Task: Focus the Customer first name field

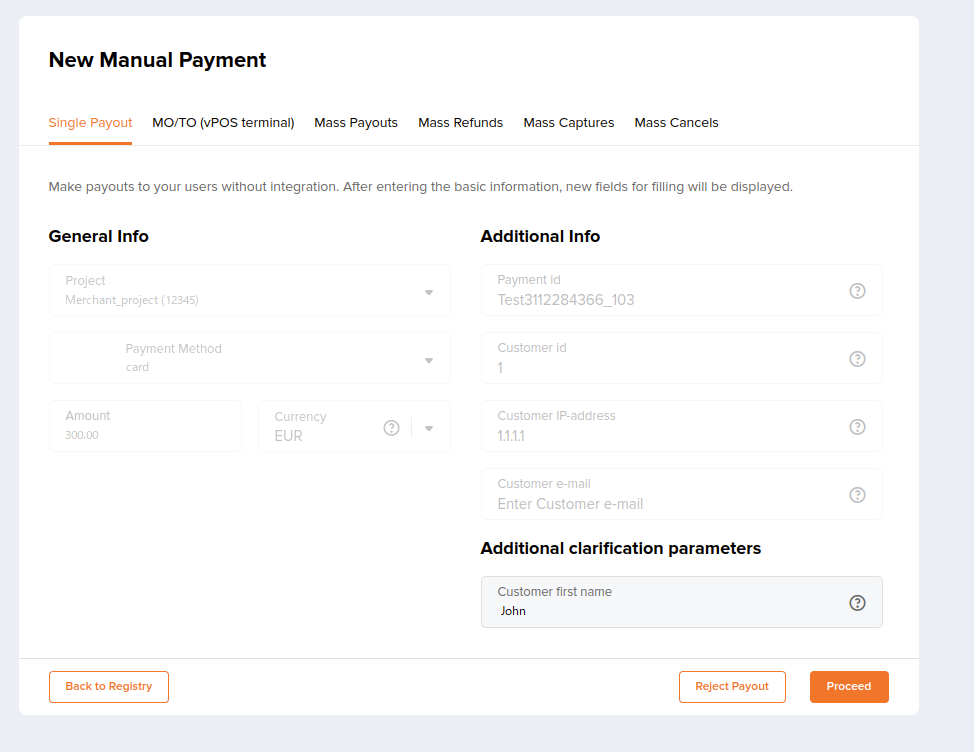Action: pos(681,602)
